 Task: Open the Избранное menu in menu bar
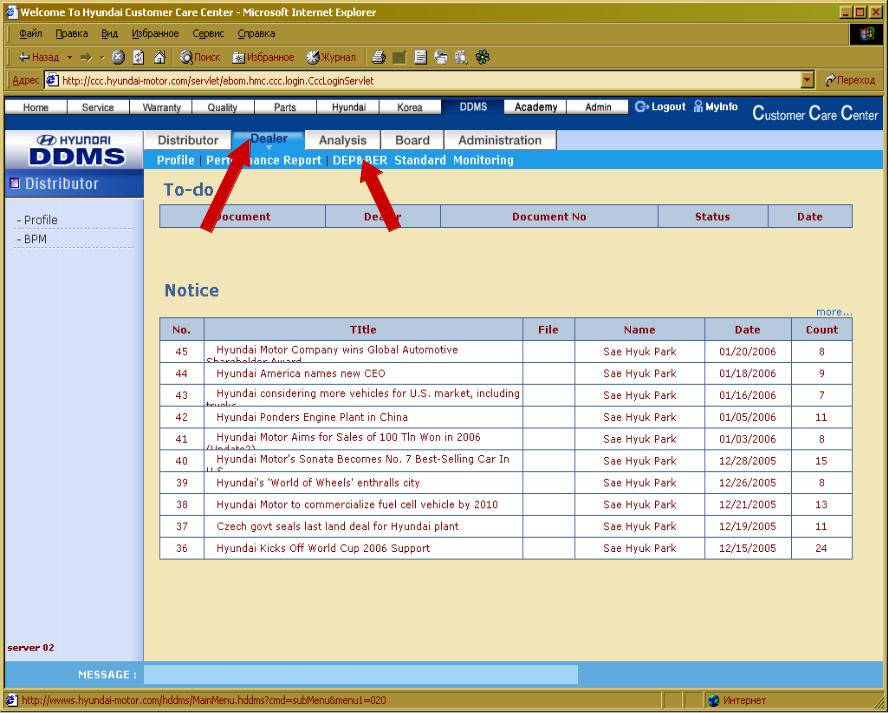(155, 33)
